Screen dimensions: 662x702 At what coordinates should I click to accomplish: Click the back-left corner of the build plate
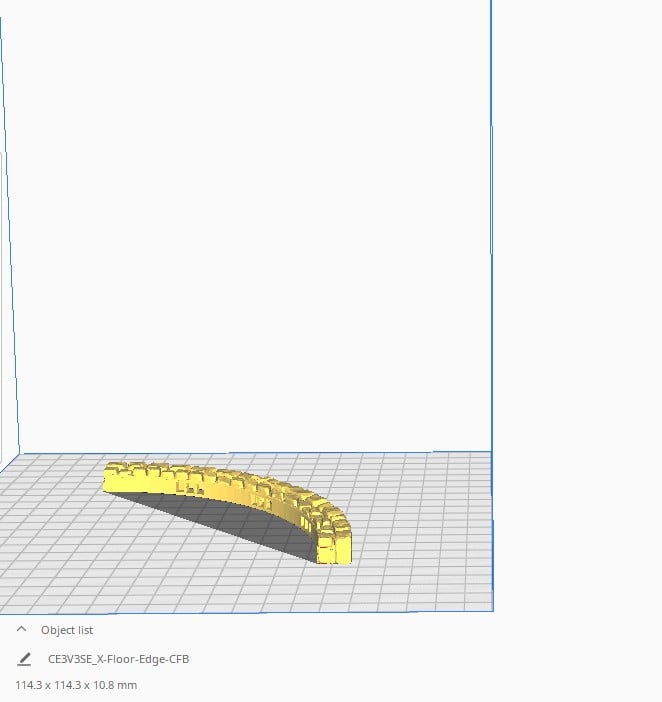(20, 453)
